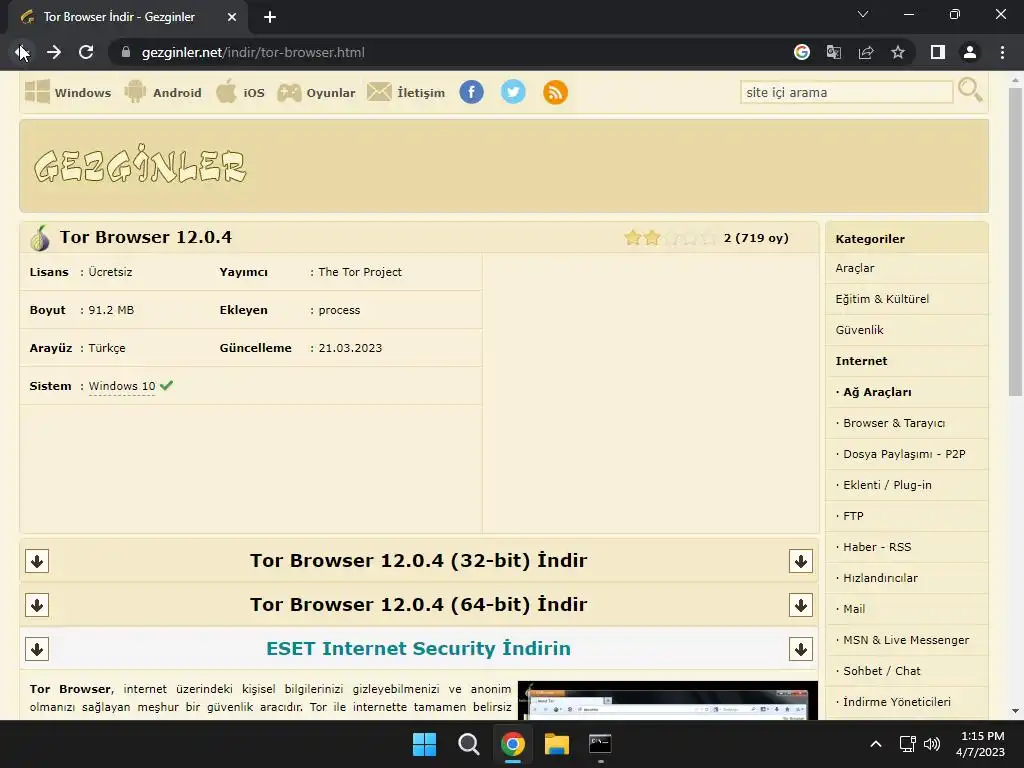The image size is (1024, 768).
Task: Select Dosya Paylaşımı - P2P subcategory
Action: pyautogui.click(x=904, y=454)
